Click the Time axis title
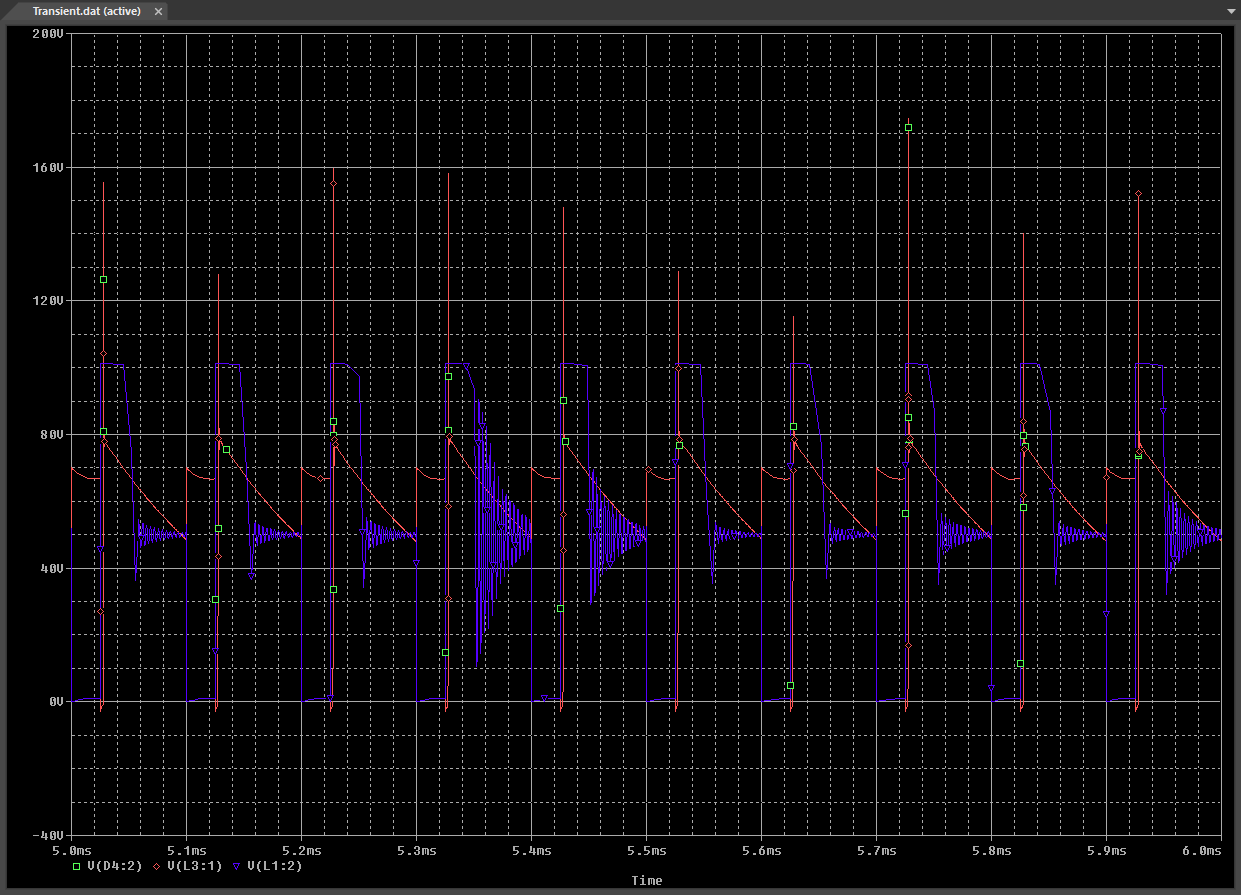This screenshot has width=1241, height=895. [647, 881]
